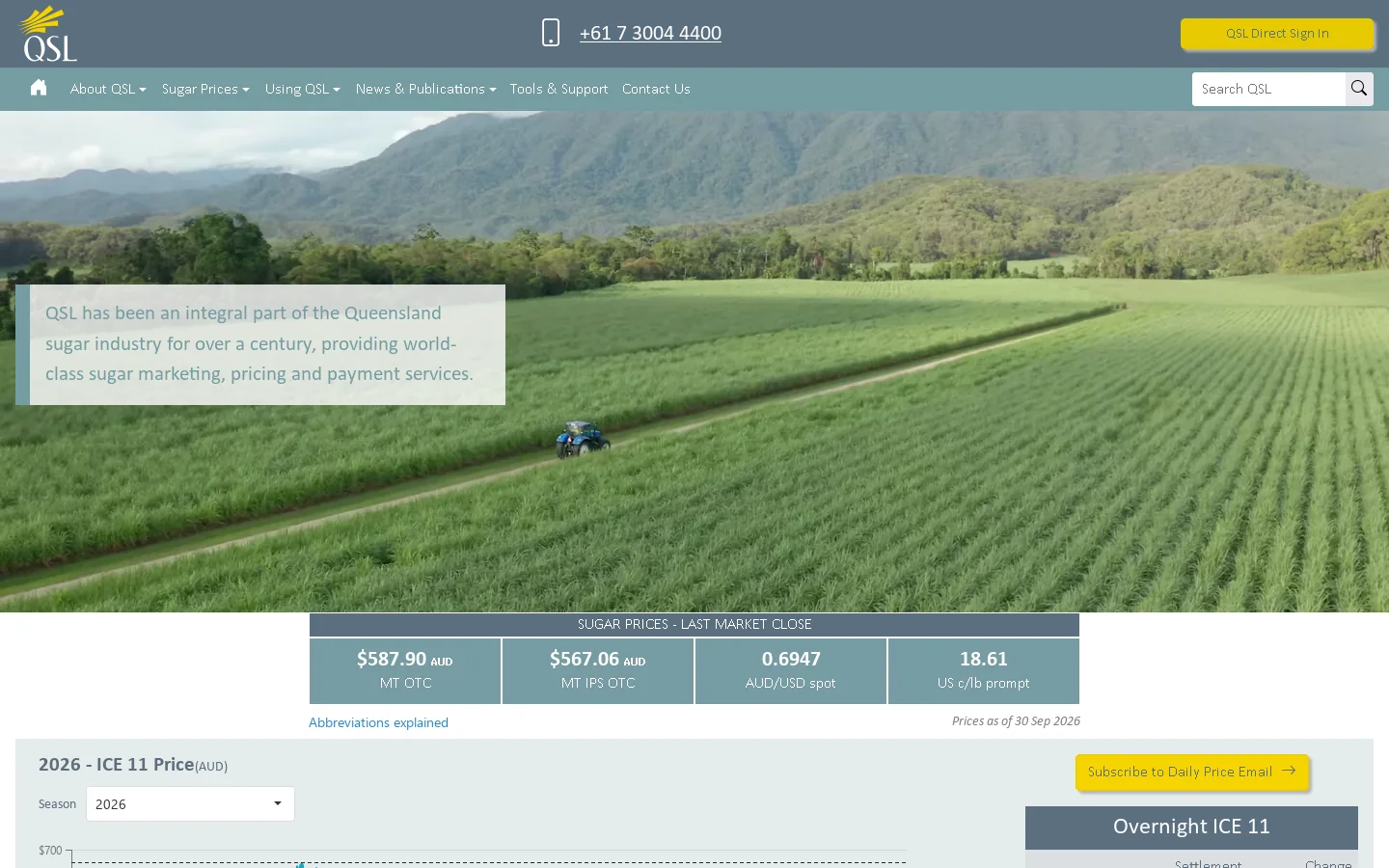Viewport: 1389px width, 868px height.
Task: Expand the News & Publications menu
Action: pyautogui.click(x=425, y=89)
